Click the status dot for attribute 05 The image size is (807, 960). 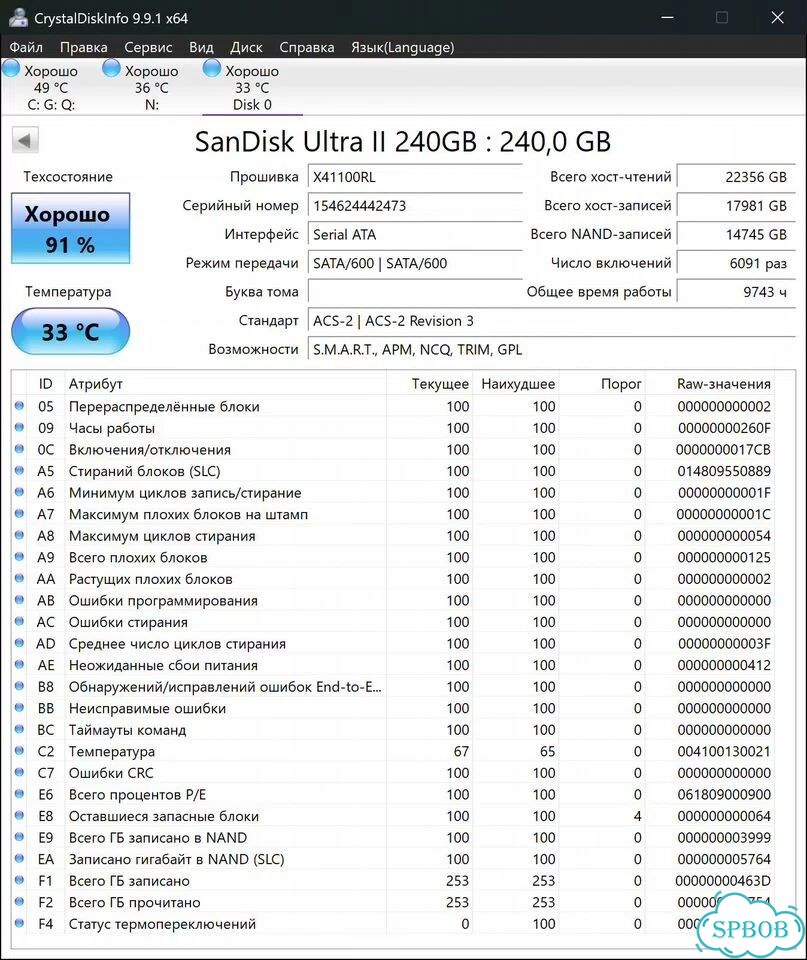click(19, 406)
